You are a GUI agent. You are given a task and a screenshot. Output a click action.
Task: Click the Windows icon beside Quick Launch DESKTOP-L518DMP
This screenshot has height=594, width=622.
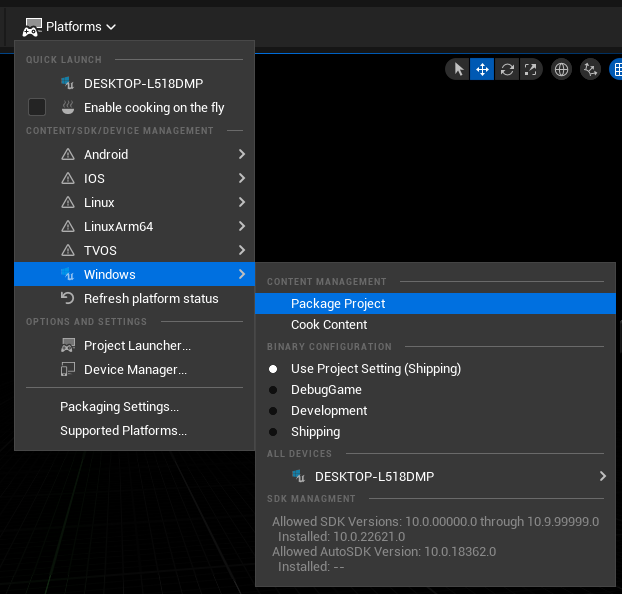pyautogui.click(x=67, y=83)
